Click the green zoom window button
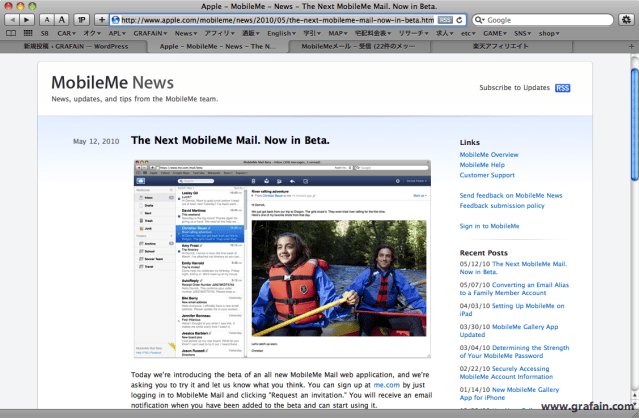Screen dimensions: 639x418 point(32,6)
